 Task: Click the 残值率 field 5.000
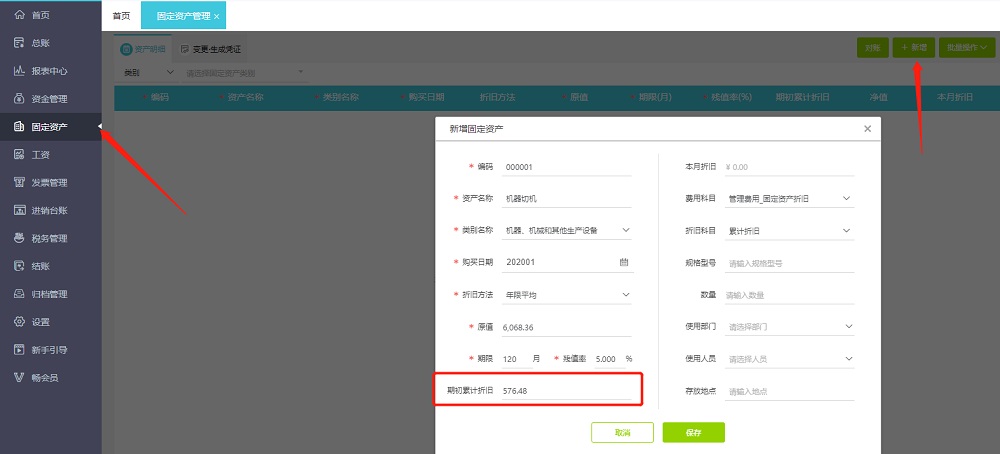tap(610, 360)
